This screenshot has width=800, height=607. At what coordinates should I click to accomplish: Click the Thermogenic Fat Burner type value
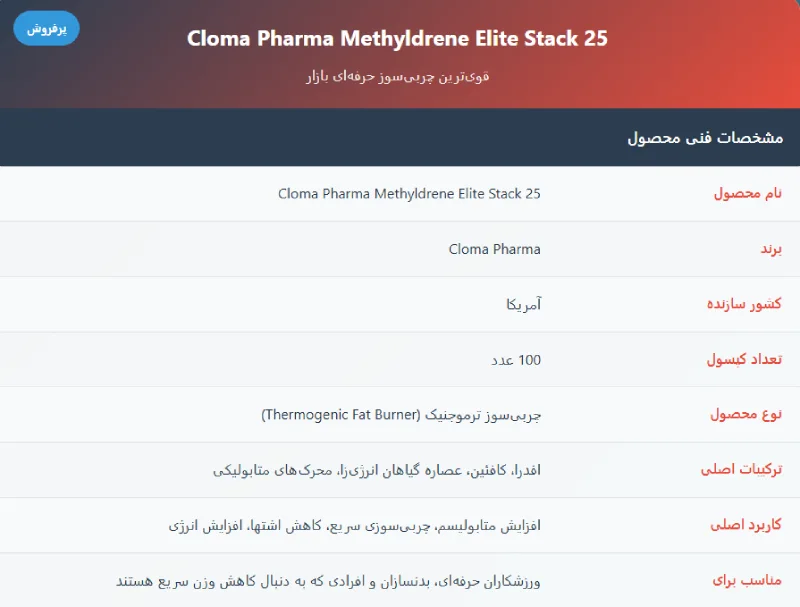[400, 415]
